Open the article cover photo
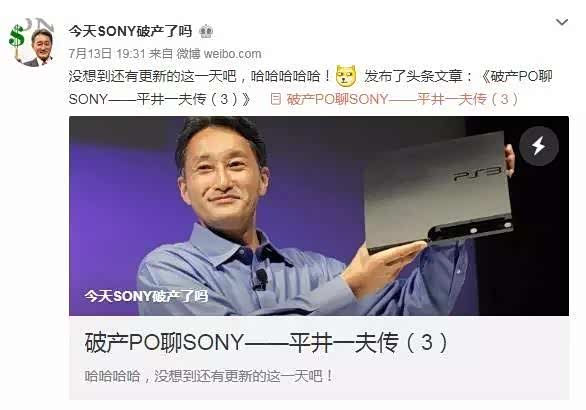This screenshot has height=410, width=586. tap(319, 216)
